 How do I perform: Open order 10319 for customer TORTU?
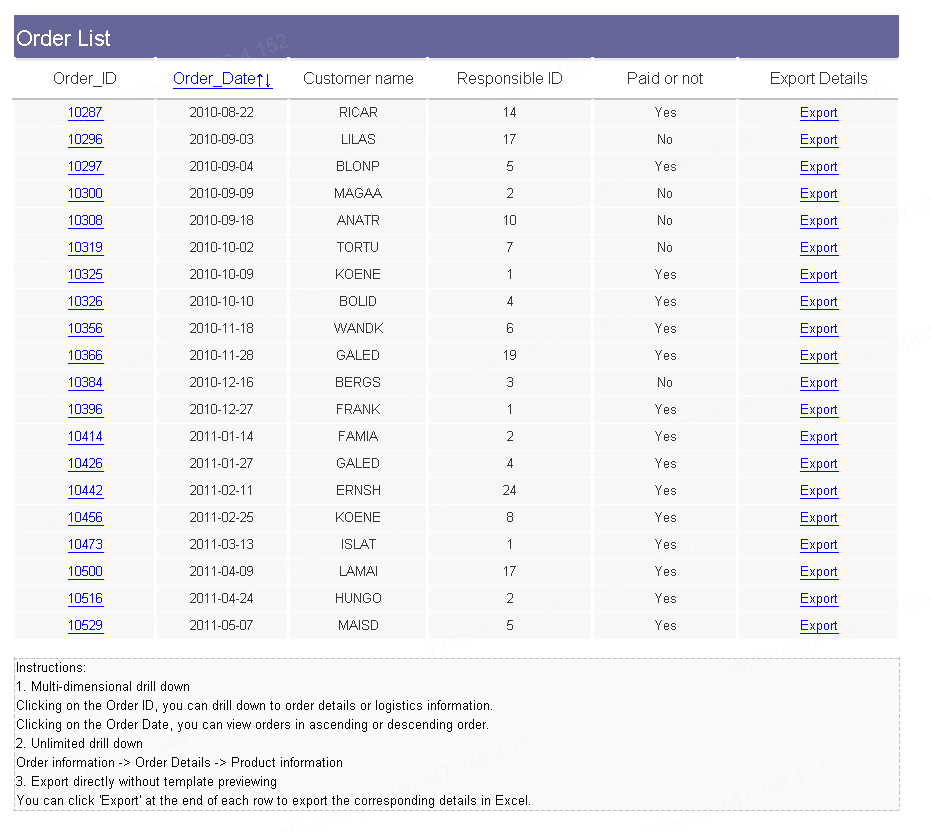(85, 248)
